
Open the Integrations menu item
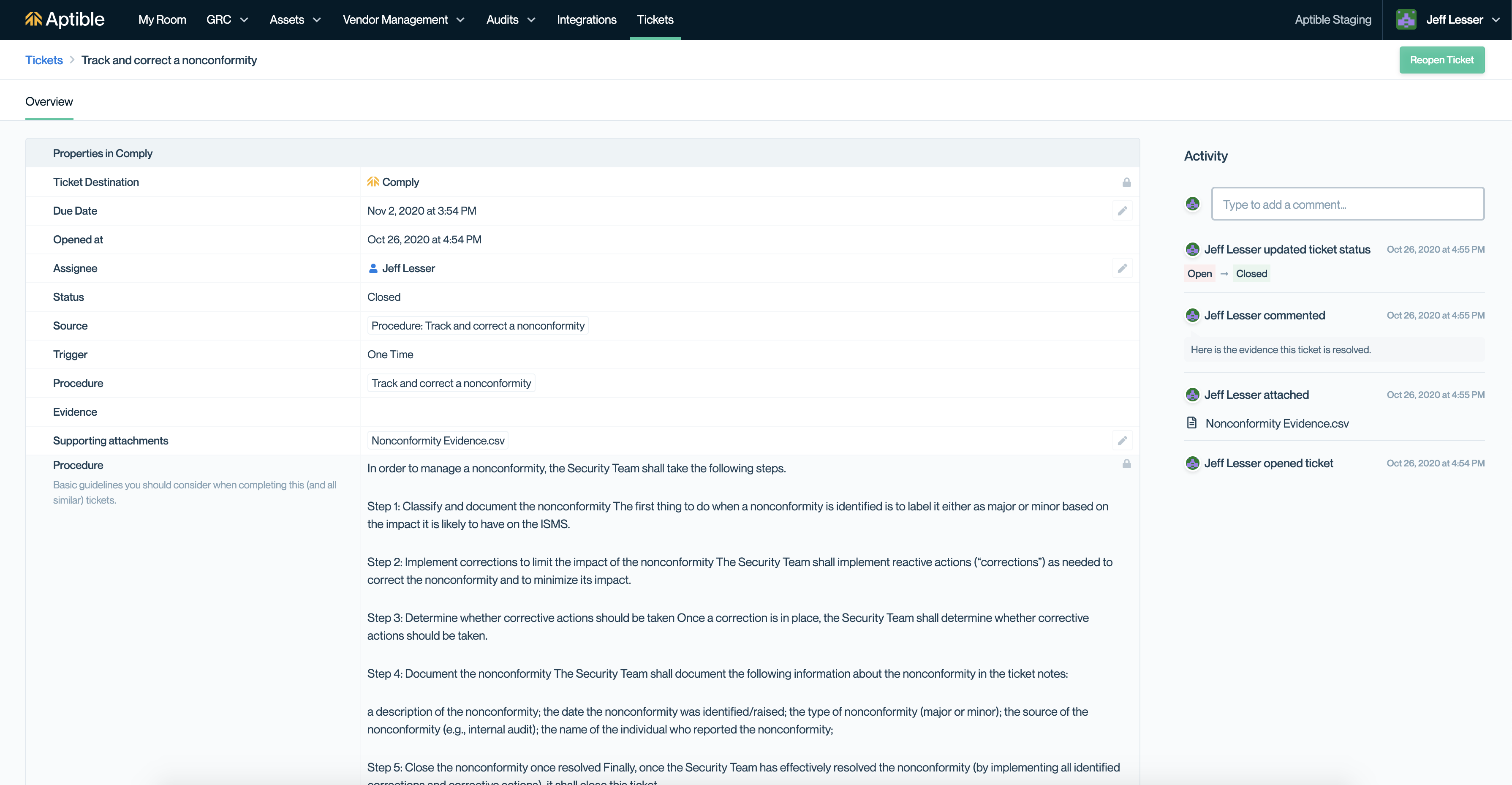586,19
